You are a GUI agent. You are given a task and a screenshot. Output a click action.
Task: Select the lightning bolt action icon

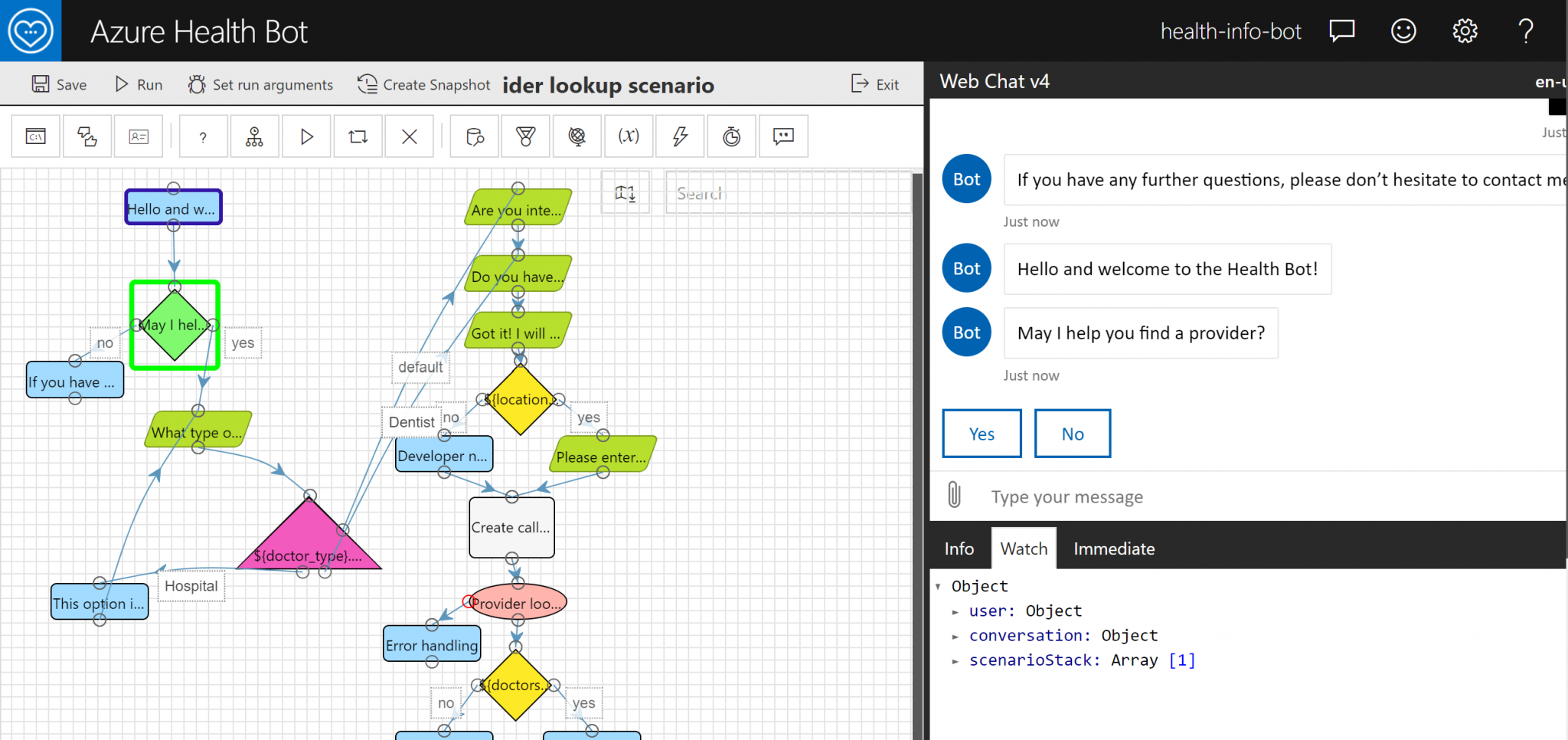tap(680, 136)
